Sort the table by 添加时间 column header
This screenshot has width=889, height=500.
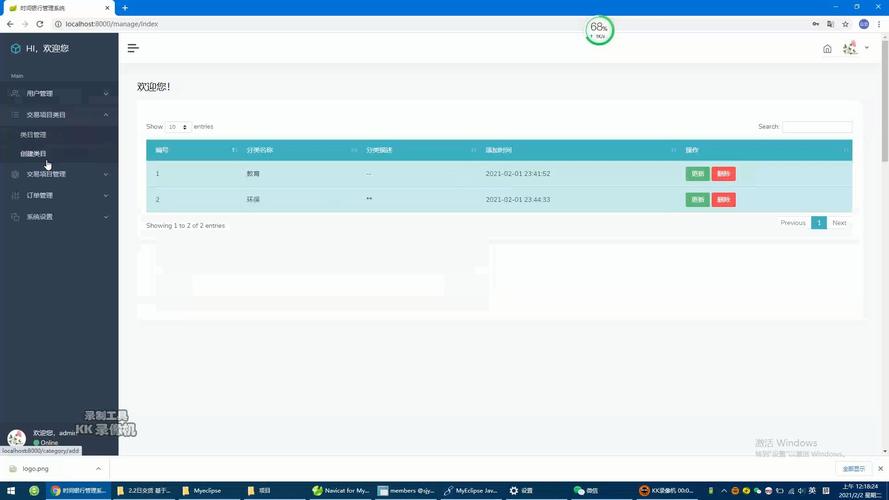click(577, 150)
